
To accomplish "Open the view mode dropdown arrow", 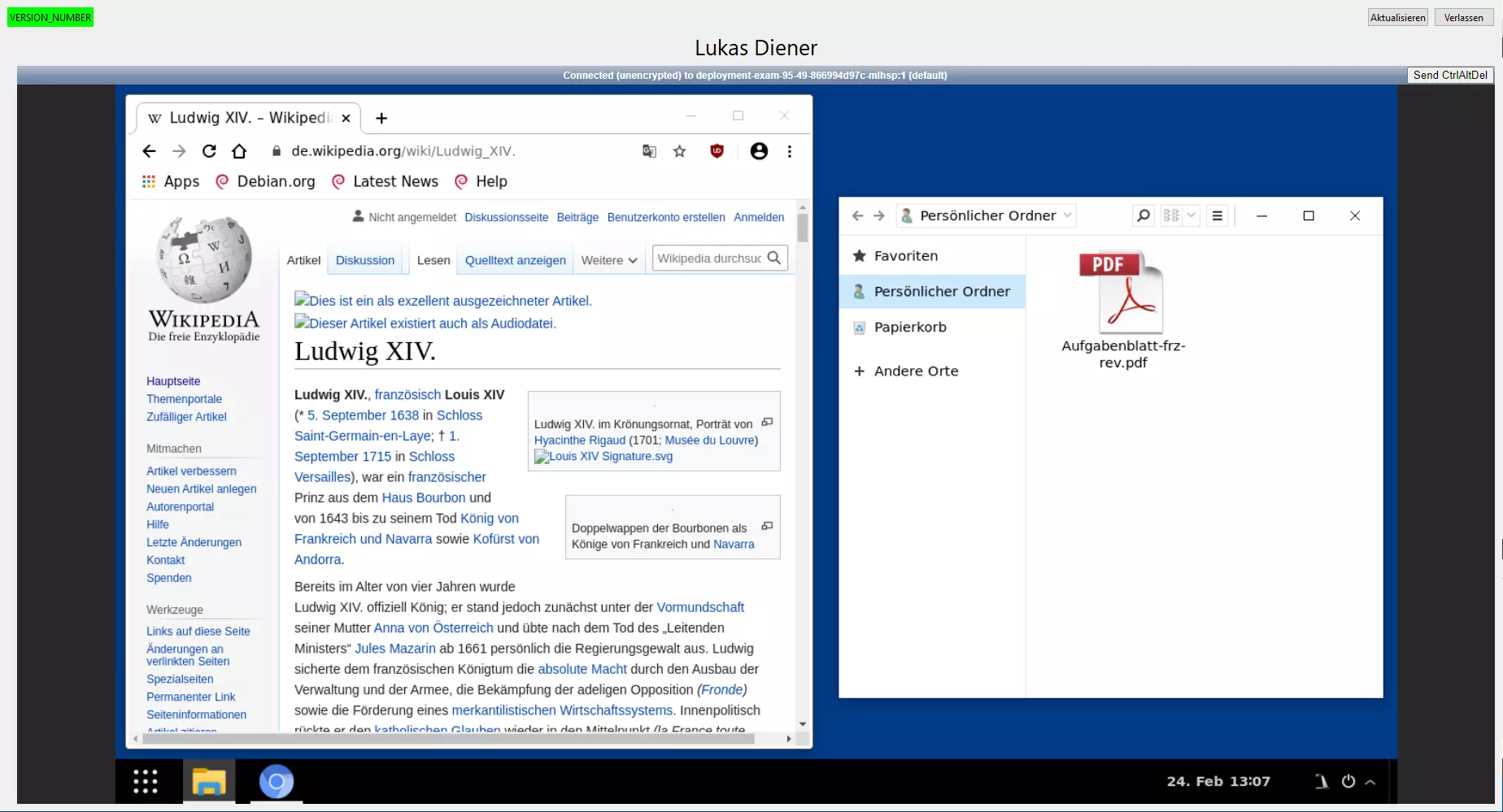I will point(1192,215).
